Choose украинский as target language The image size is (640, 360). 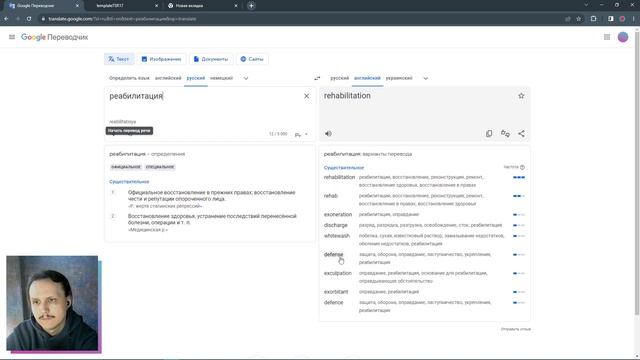coord(399,78)
